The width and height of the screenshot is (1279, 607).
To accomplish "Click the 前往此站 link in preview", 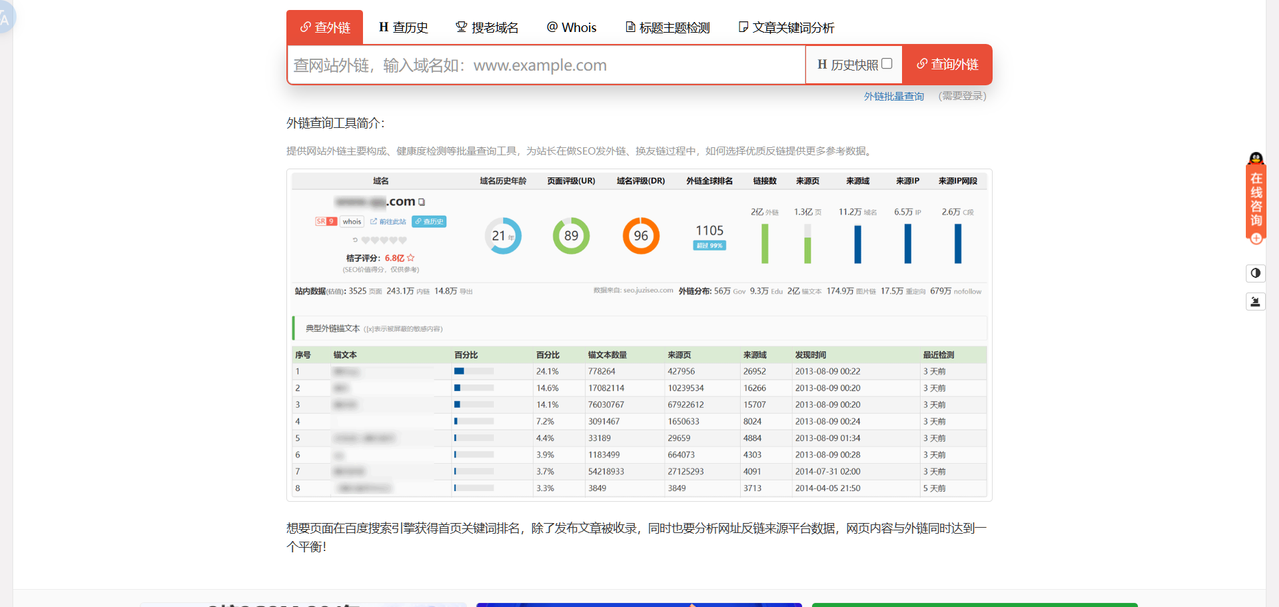I will point(388,221).
